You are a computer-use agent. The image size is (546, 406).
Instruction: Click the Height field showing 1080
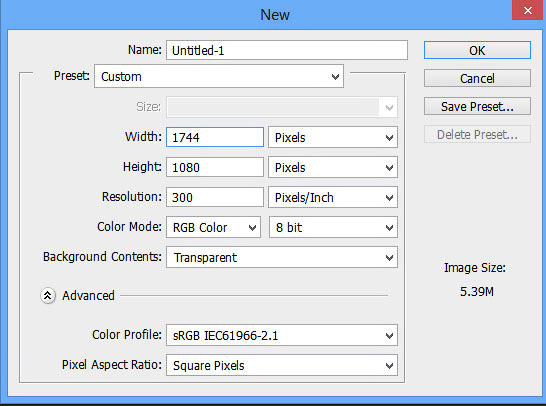coord(215,167)
